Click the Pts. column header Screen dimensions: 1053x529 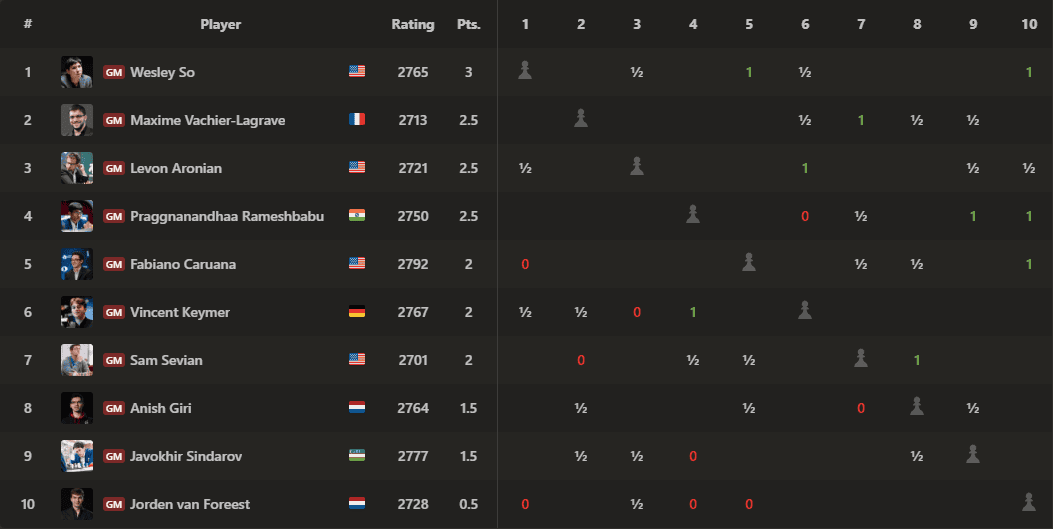(469, 24)
